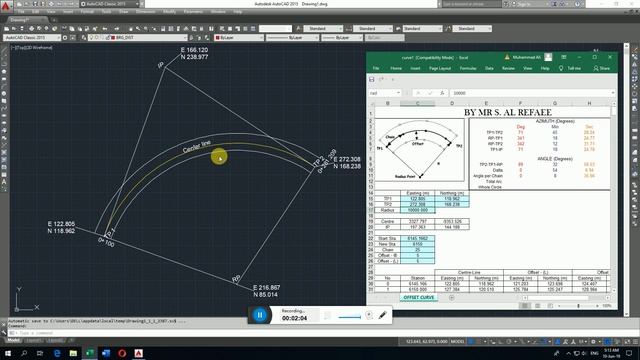Toggle the layer on/off lightbulb in layer control
Screen dimensions: 640x360
(x=92, y=38)
